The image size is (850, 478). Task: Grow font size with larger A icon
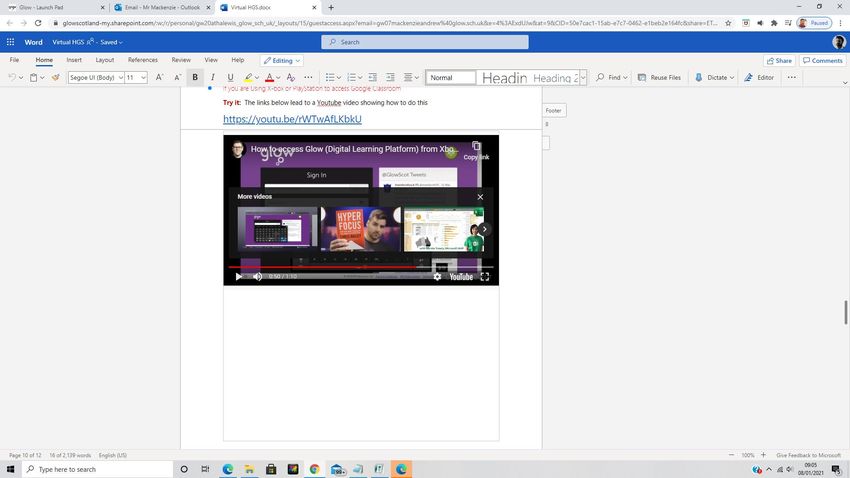pyautogui.click(x=159, y=77)
